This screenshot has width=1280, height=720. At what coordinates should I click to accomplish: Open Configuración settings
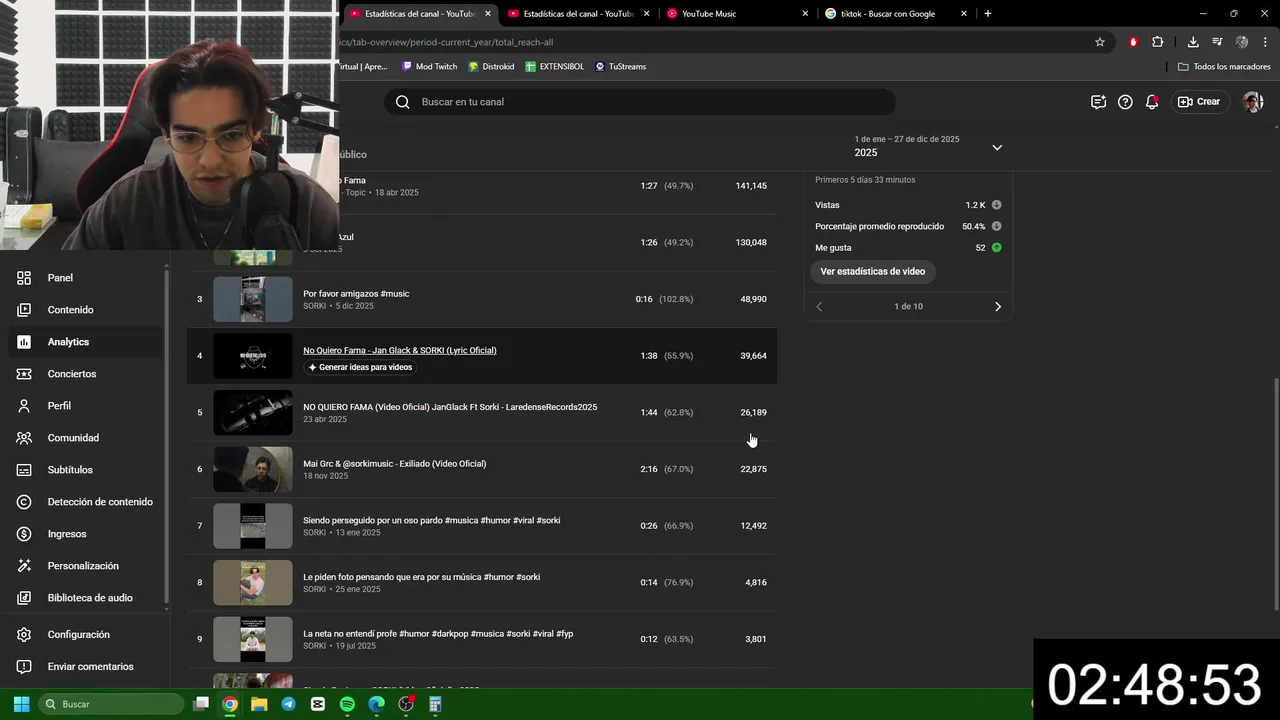85,635
